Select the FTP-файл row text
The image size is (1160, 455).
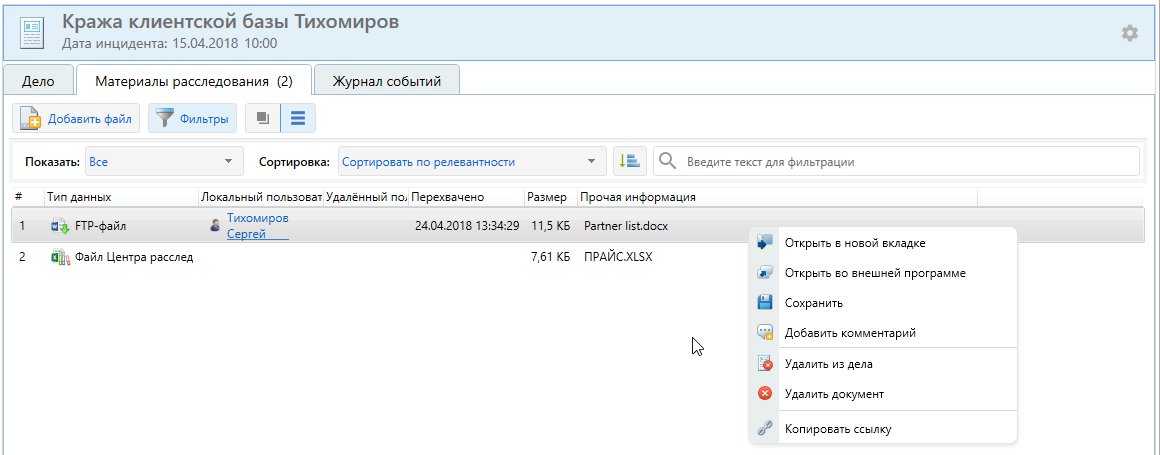pyautogui.click(x=103, y=226)
